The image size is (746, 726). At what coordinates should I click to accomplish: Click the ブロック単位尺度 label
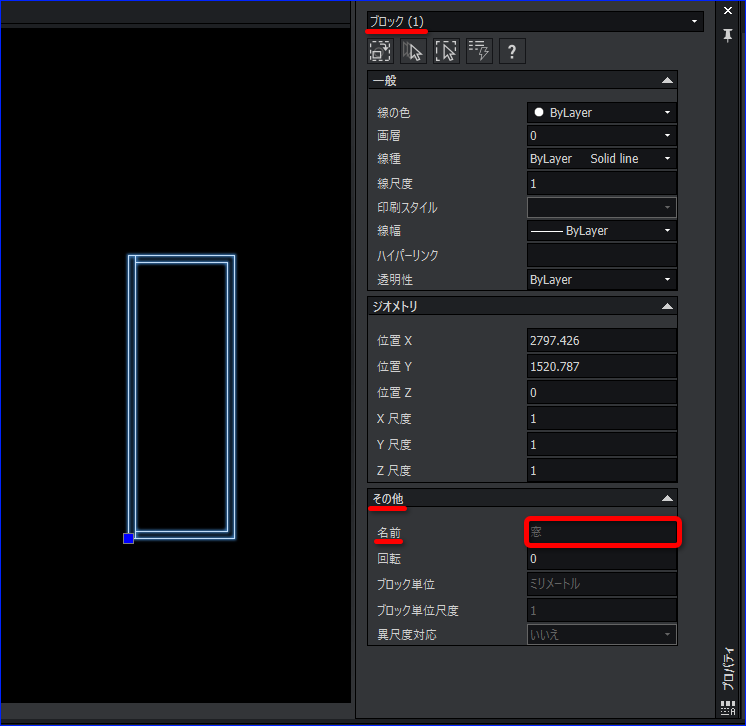point(418,610)
